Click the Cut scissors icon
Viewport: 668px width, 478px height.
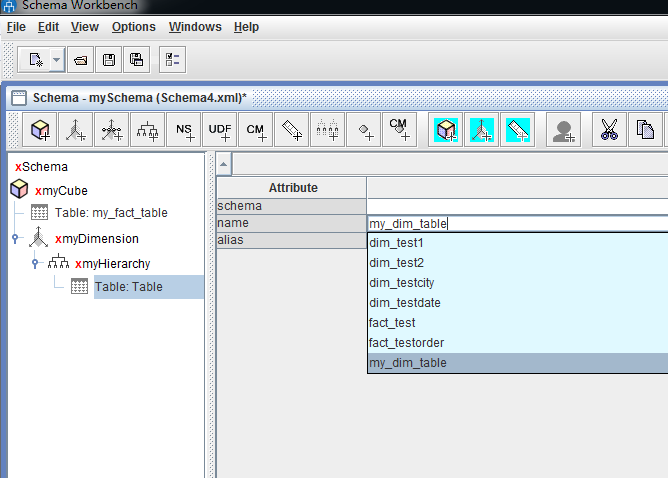click(x=608, y=130)
